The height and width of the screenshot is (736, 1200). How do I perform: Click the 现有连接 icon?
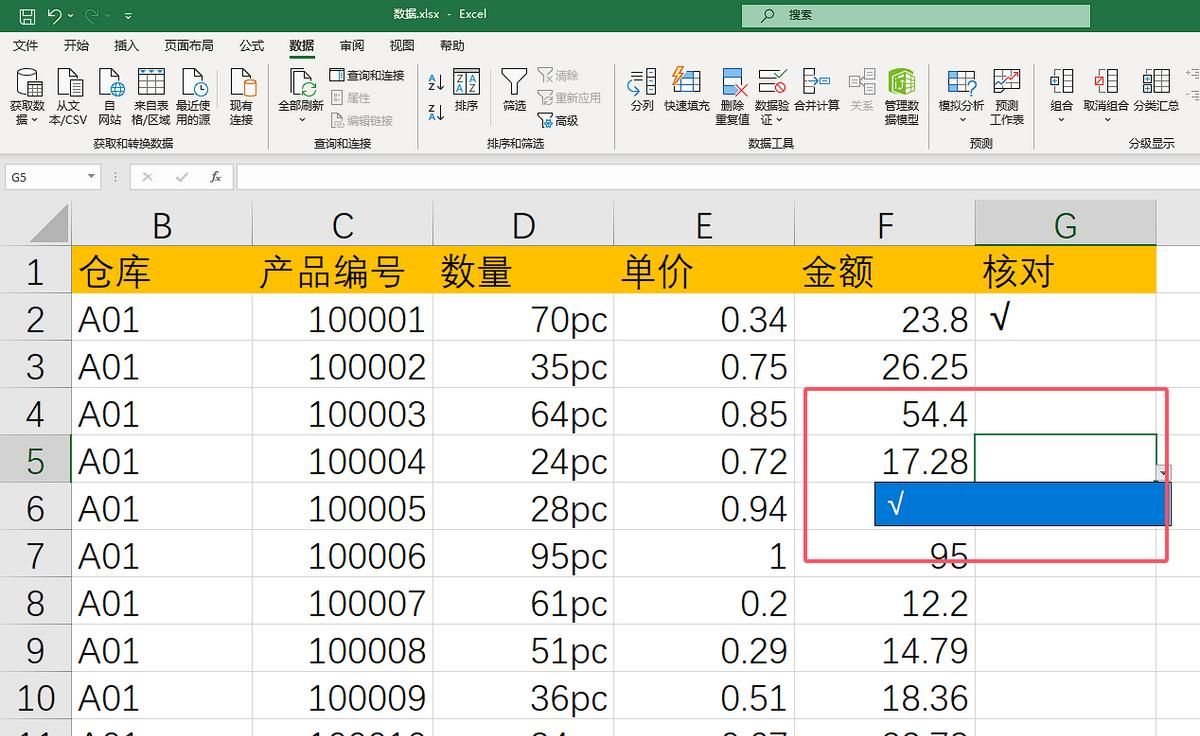click(241, 96)
